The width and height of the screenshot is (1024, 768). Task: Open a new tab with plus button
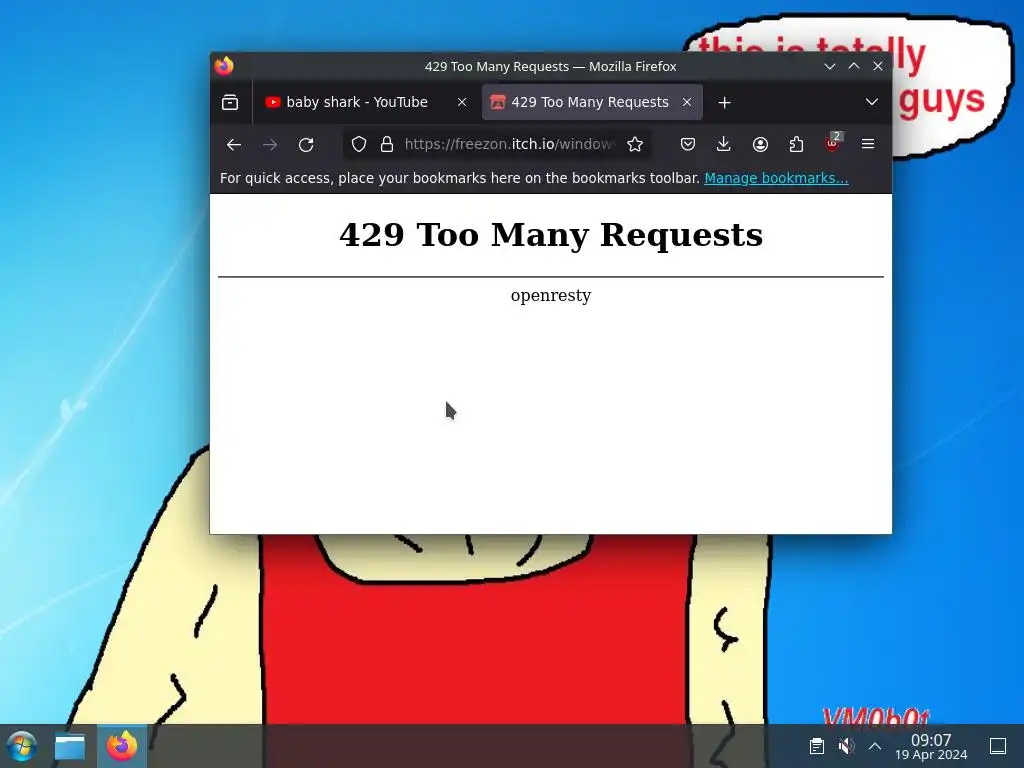click(724, 103)
